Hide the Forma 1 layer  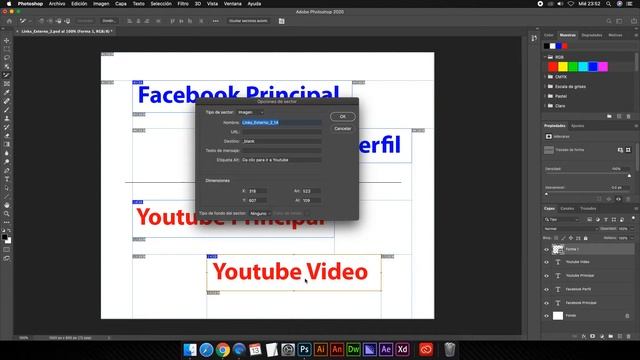tap(547, 249)
